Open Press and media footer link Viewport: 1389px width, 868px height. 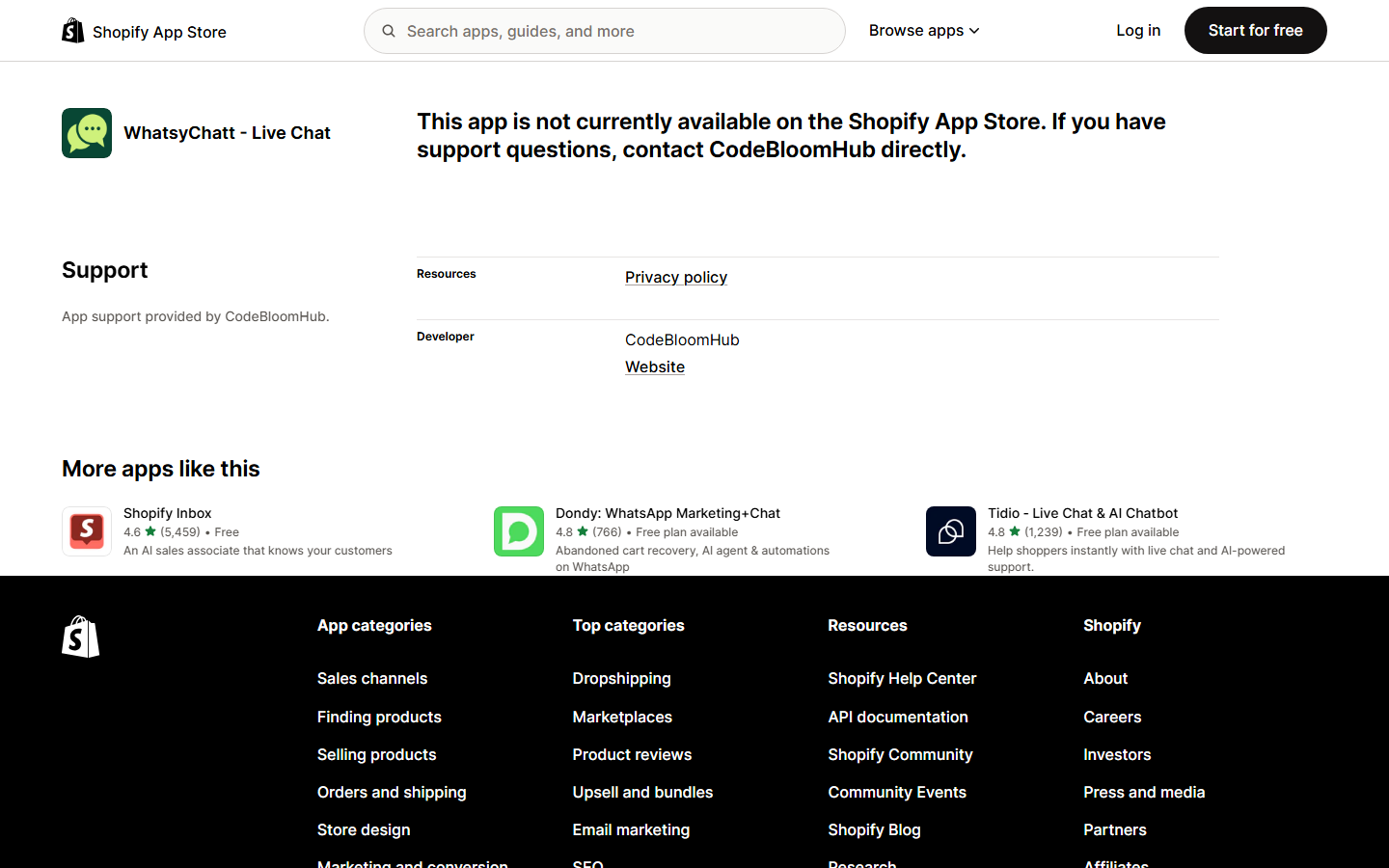1144,792
